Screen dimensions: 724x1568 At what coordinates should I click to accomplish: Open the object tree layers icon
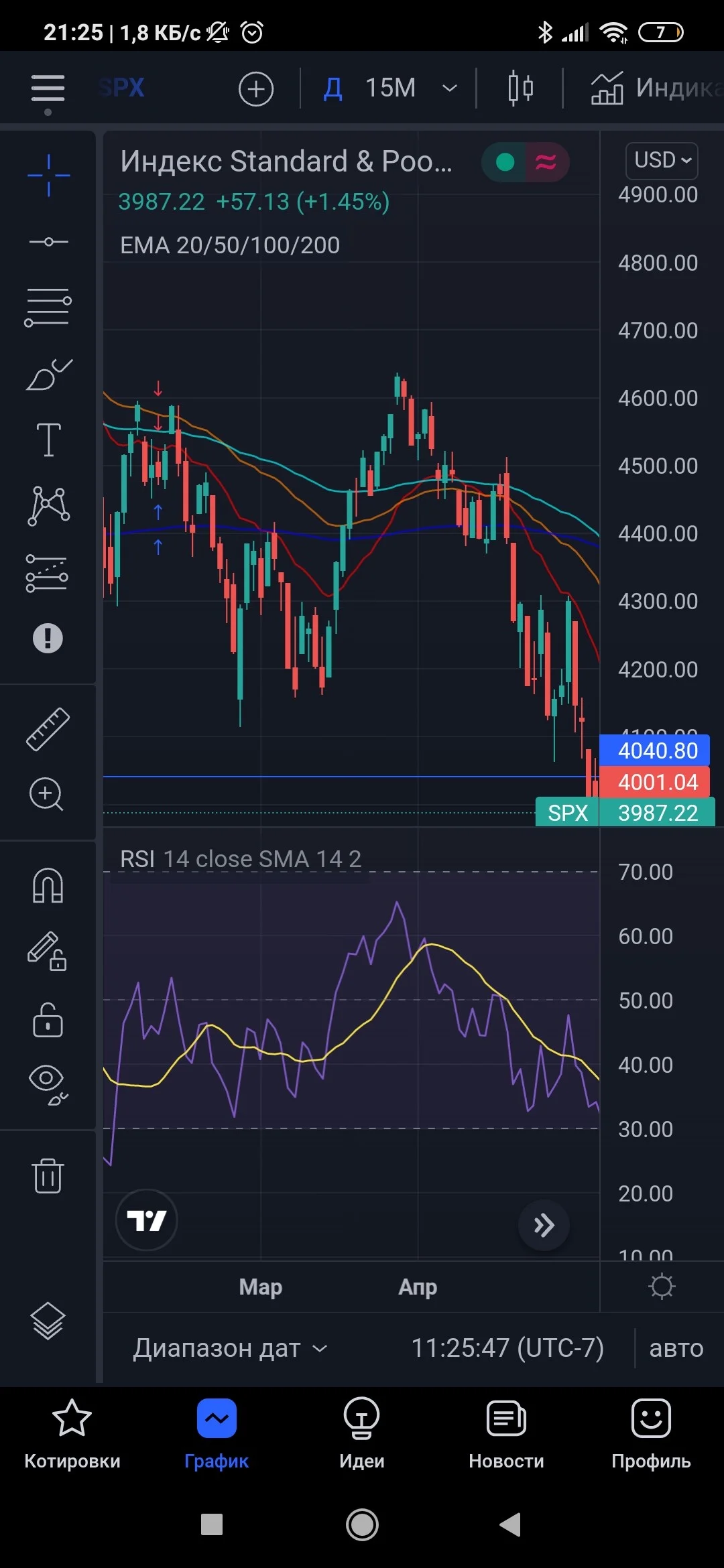[48, 1320]
